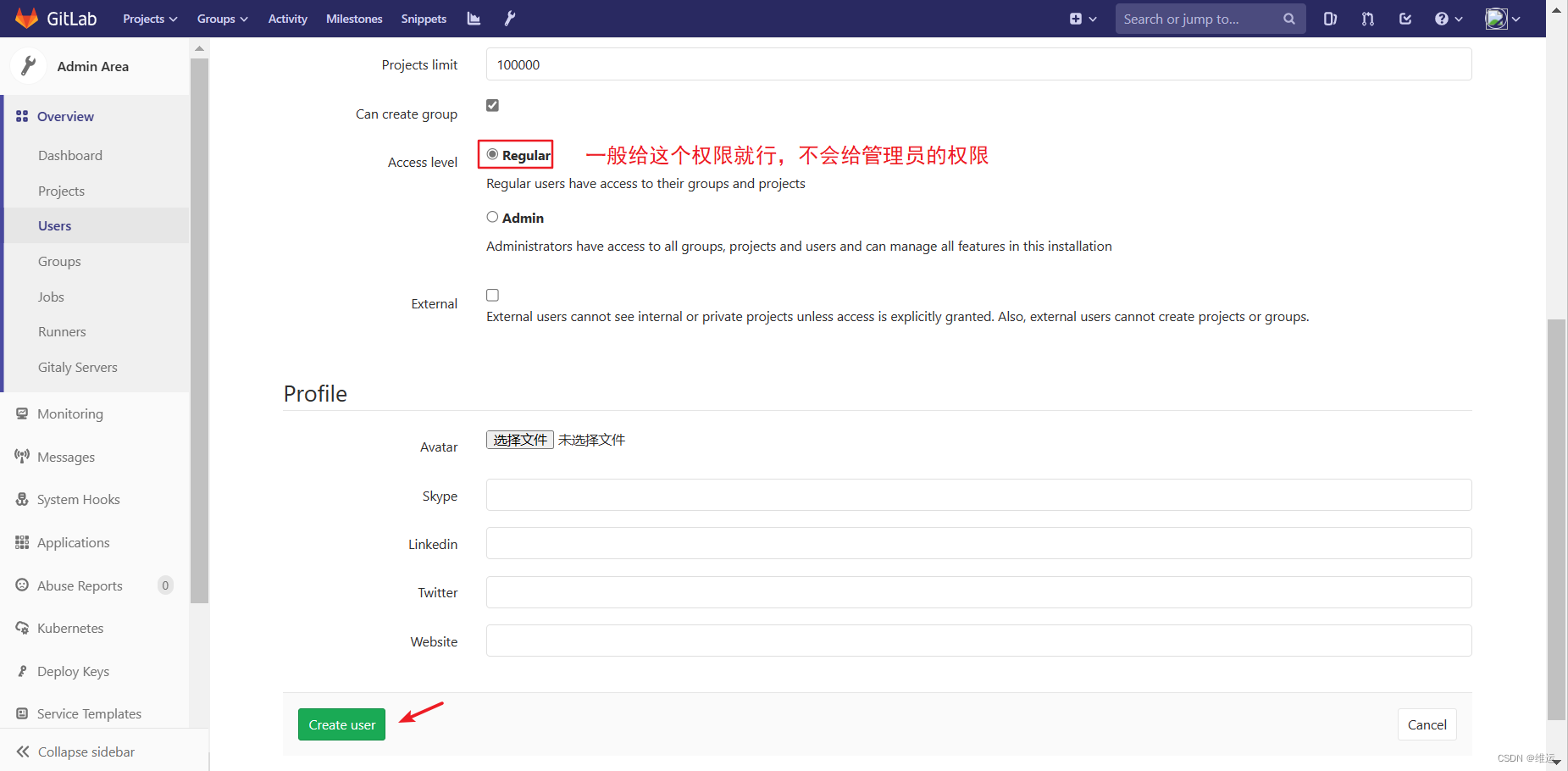Focus the Projects limit field

tap(978, 64)
